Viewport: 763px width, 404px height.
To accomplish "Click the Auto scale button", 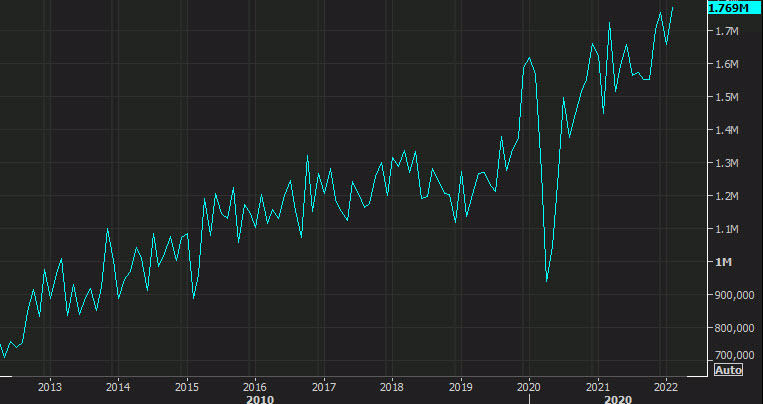I will [728, 370].
